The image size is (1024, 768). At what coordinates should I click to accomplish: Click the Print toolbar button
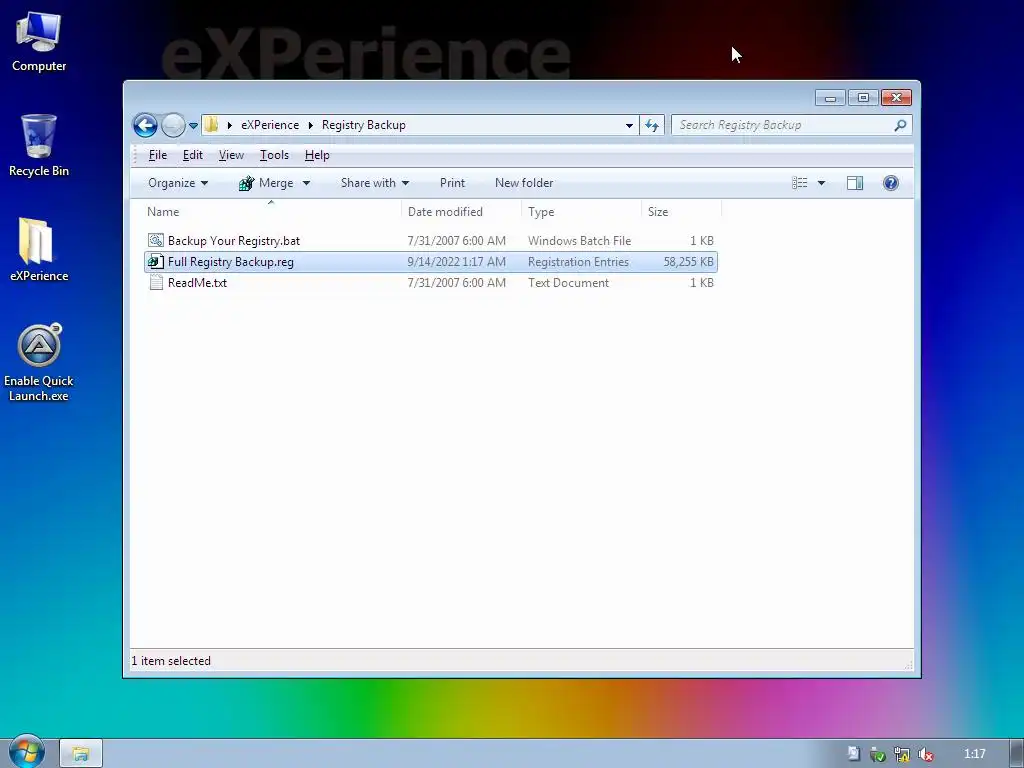452,183
